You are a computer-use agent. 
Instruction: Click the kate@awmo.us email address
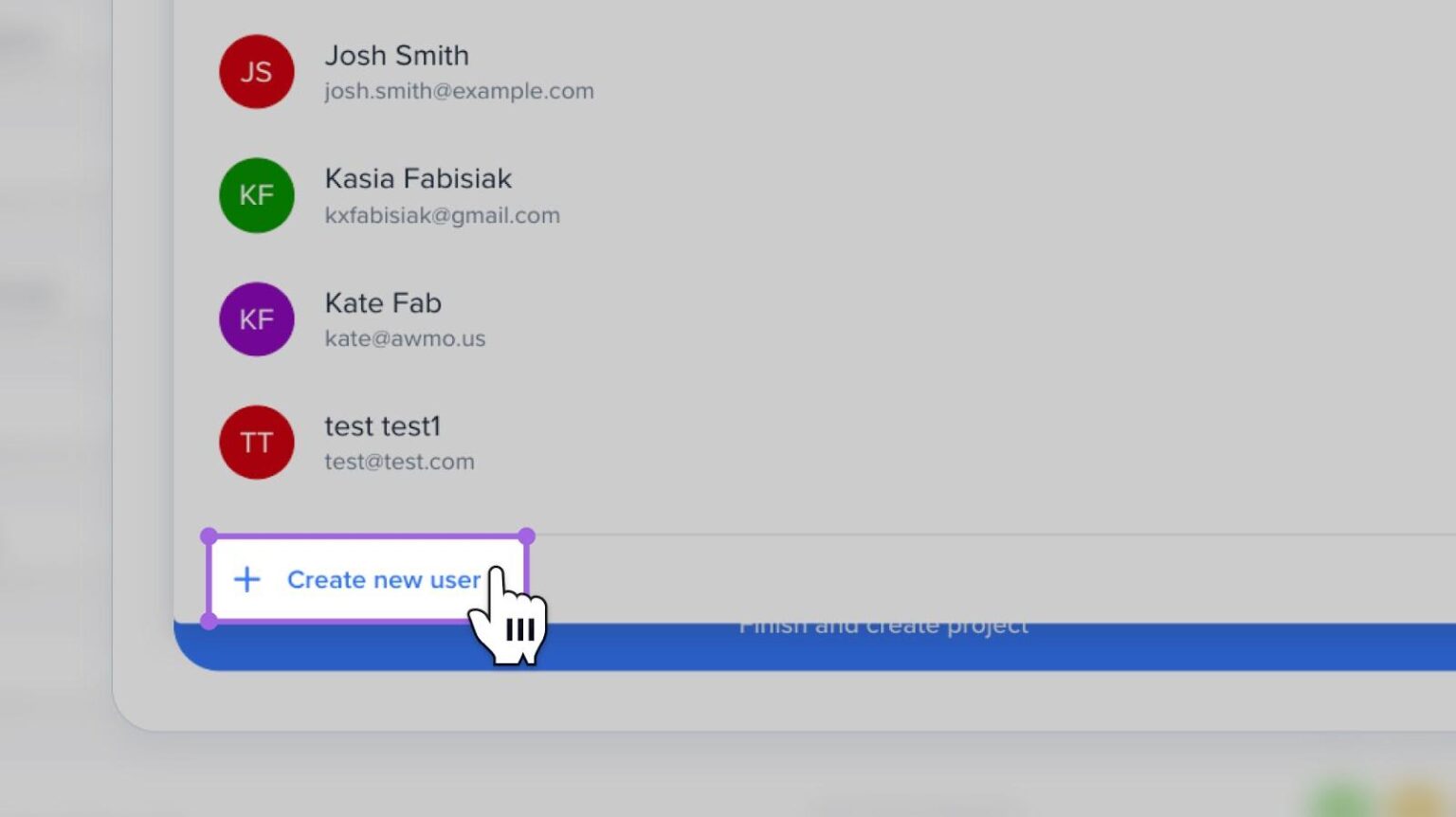(x=405, y=339)
